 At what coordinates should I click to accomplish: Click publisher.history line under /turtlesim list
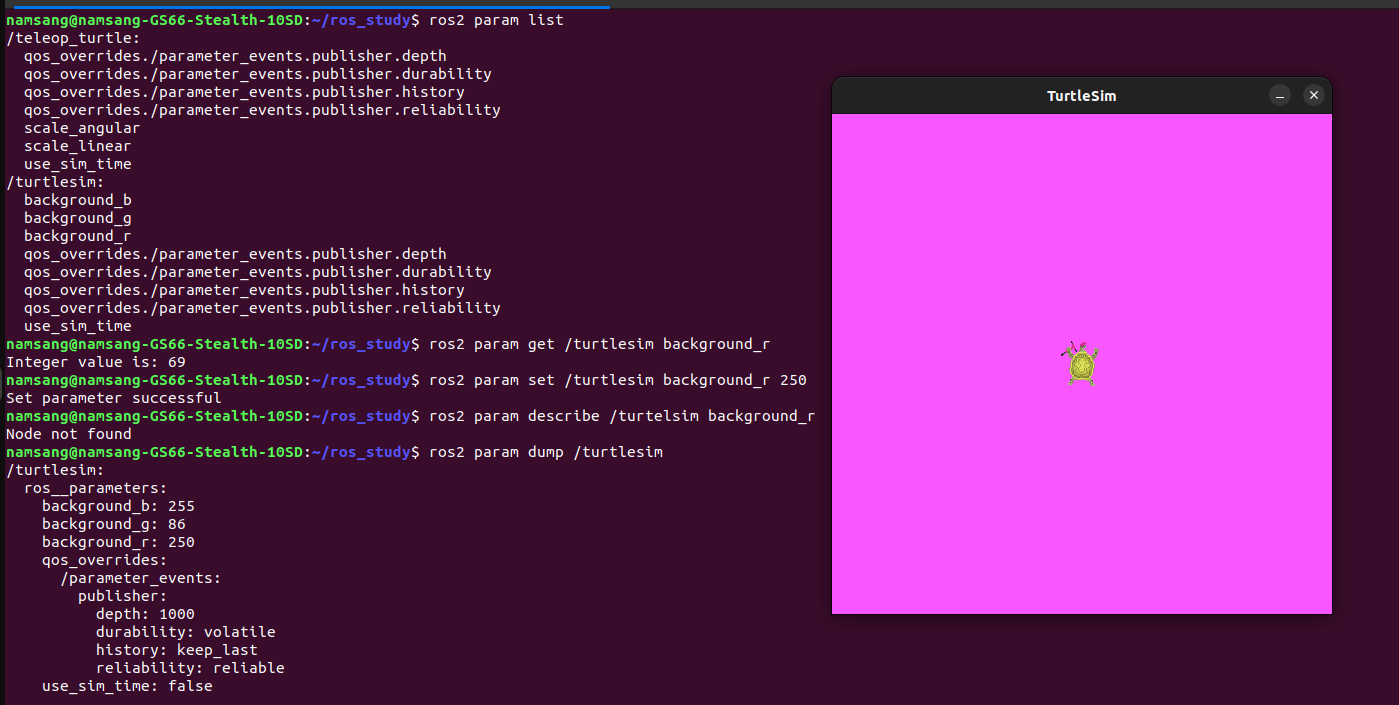pos(244,290)
